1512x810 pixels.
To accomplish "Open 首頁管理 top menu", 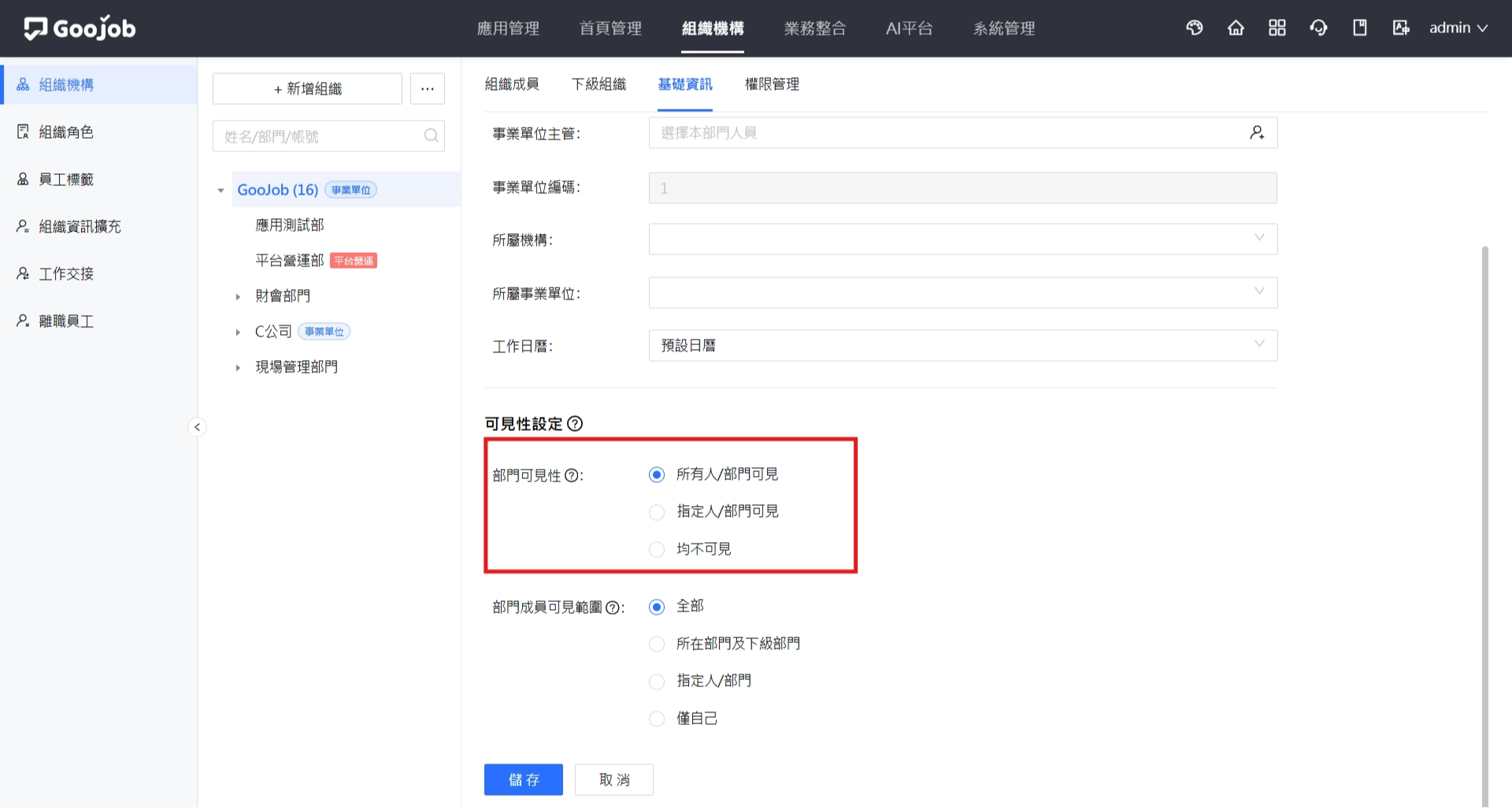I will click(610, 28).
